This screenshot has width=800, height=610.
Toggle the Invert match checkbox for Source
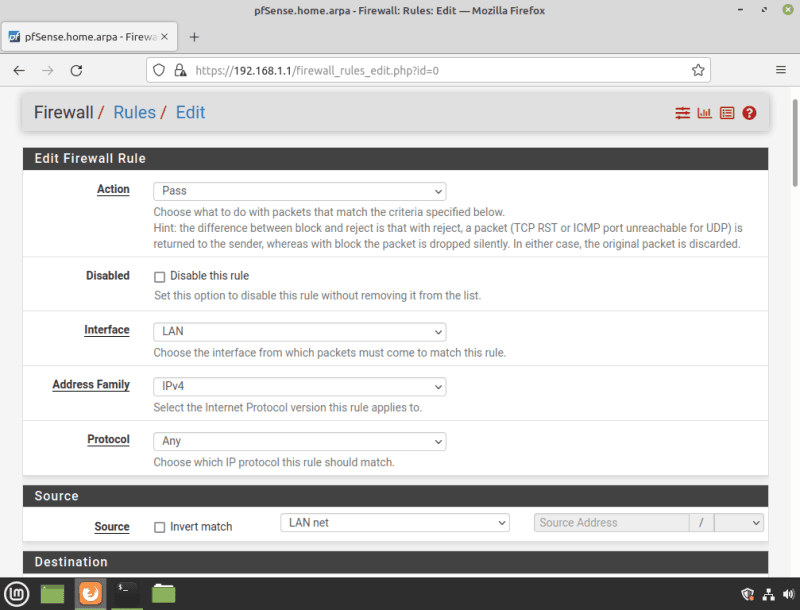(159, 527)
